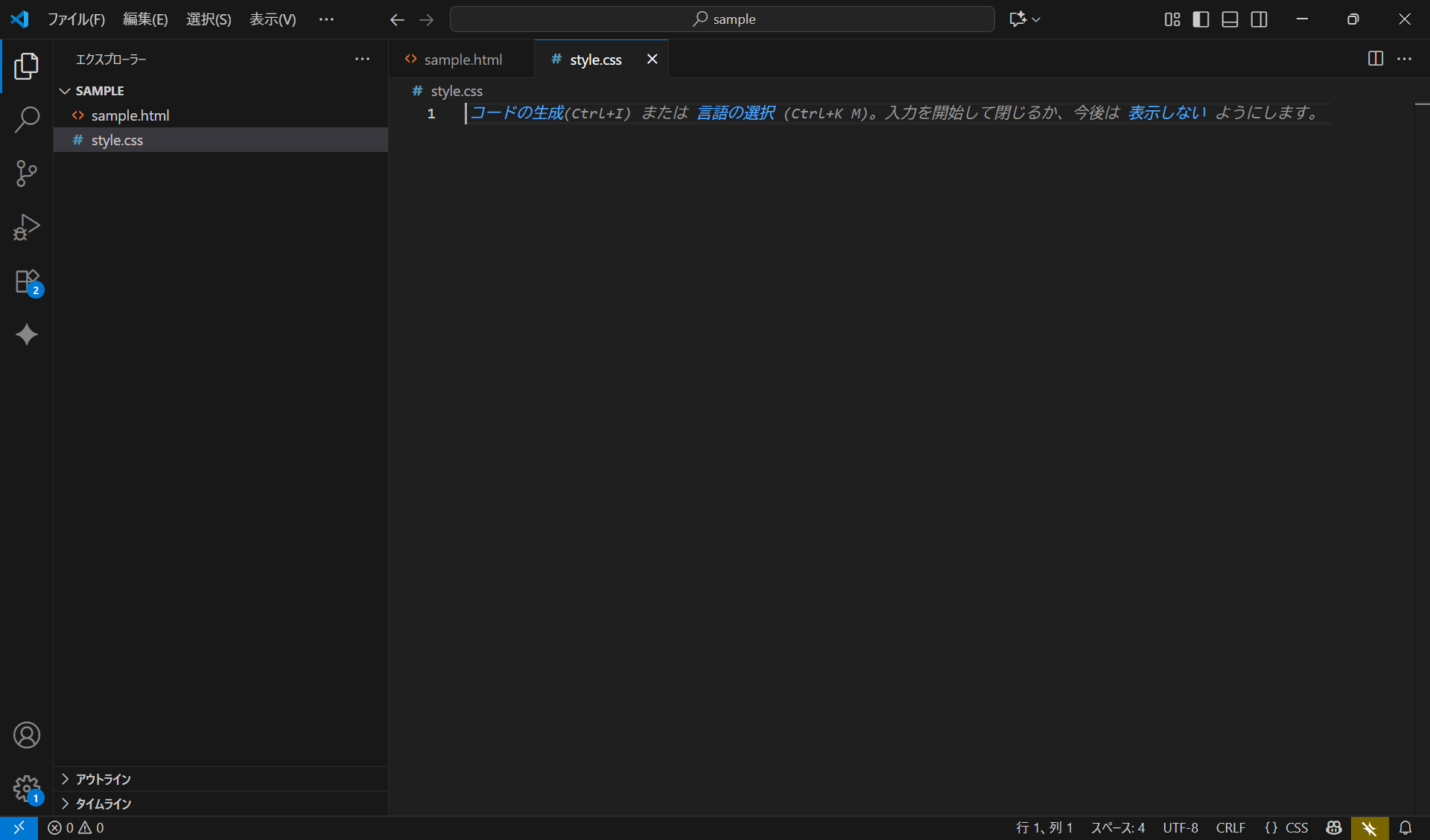This screenshot has width=1430, height=840.
Task: Toggle the secondary sidebar visibility
Action: click(1259, 19)
